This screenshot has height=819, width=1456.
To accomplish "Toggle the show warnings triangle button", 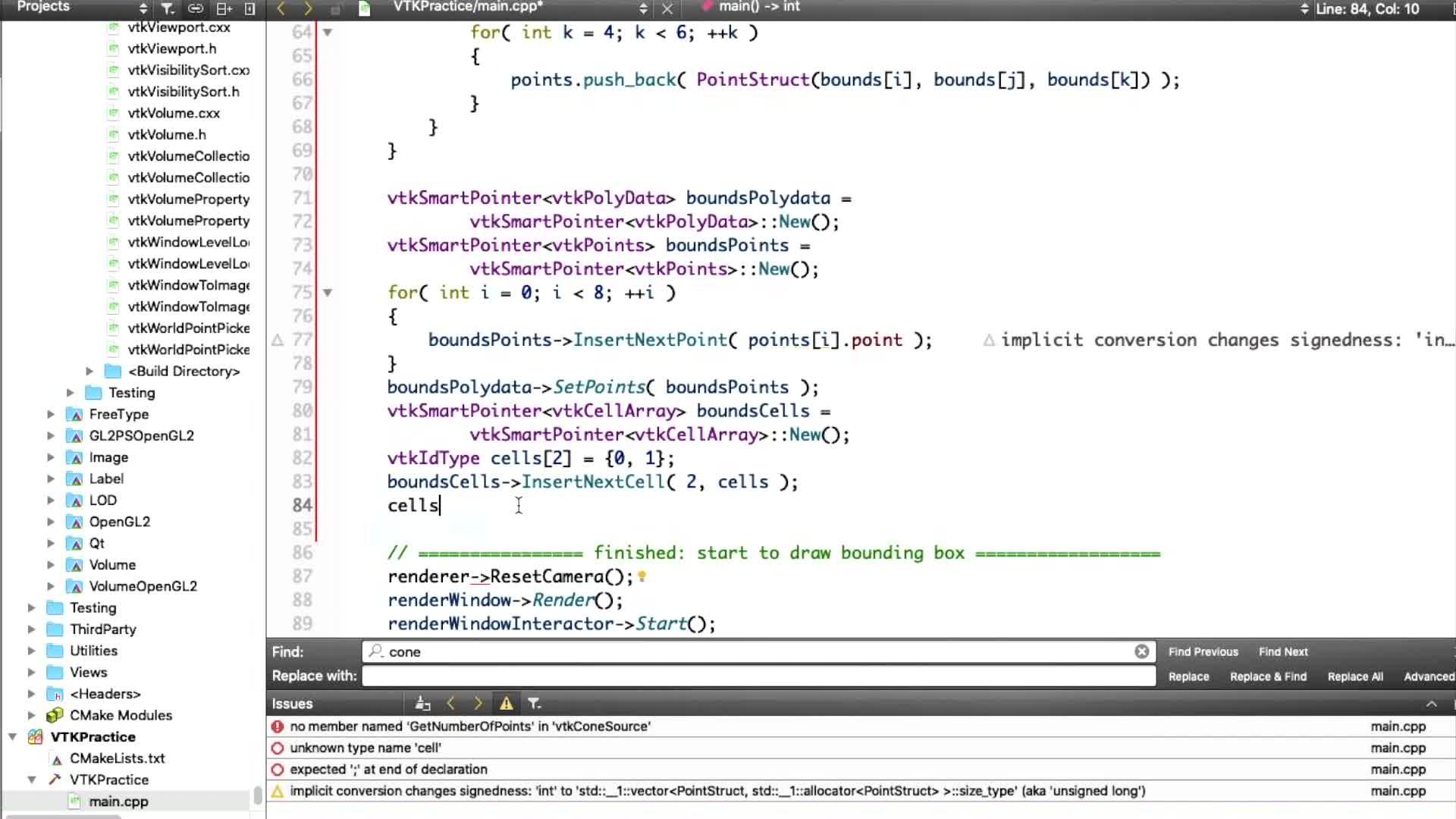I will (x=506, y=703).
